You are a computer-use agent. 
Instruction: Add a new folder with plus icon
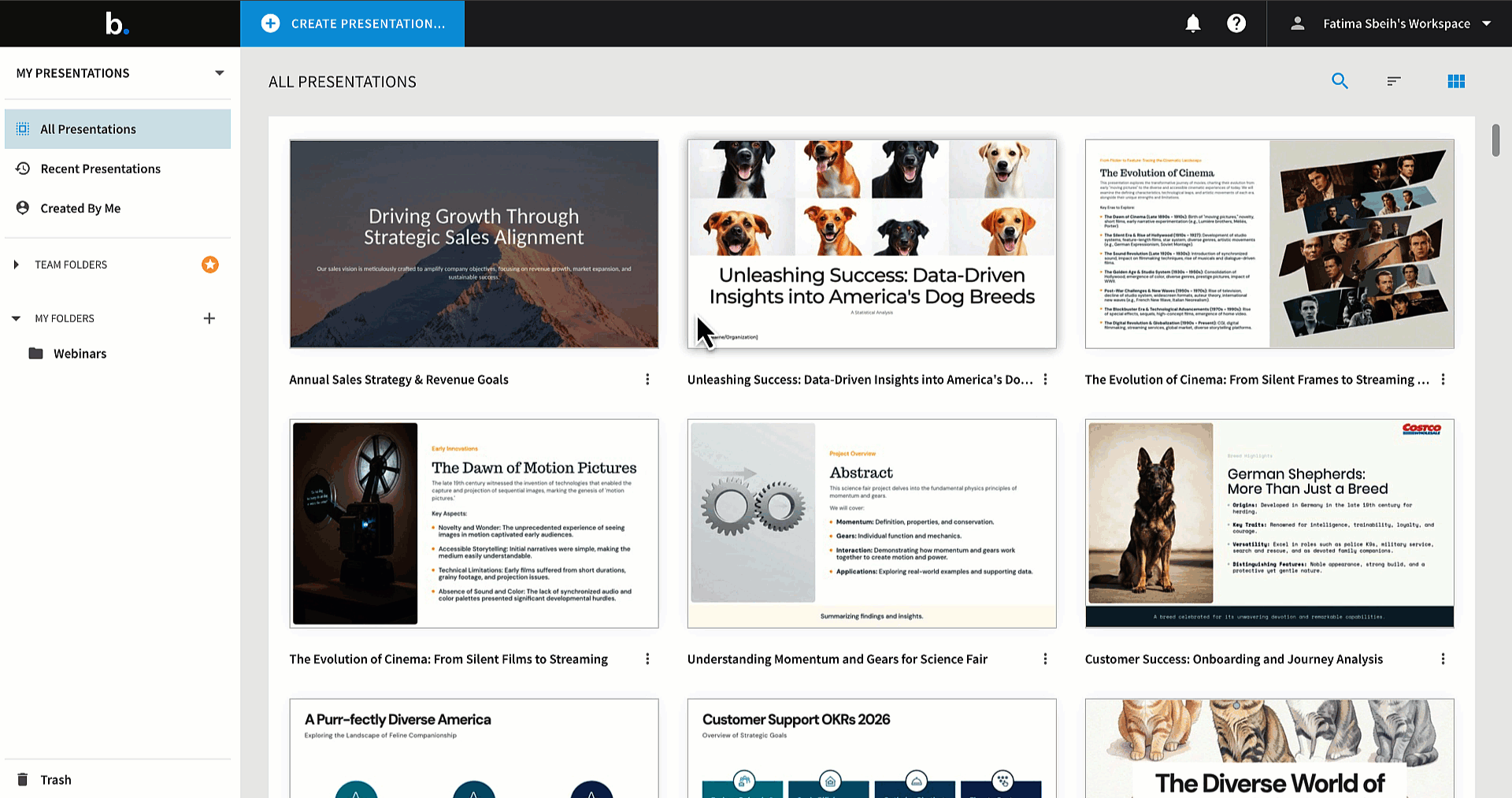[x=209, y=318]
